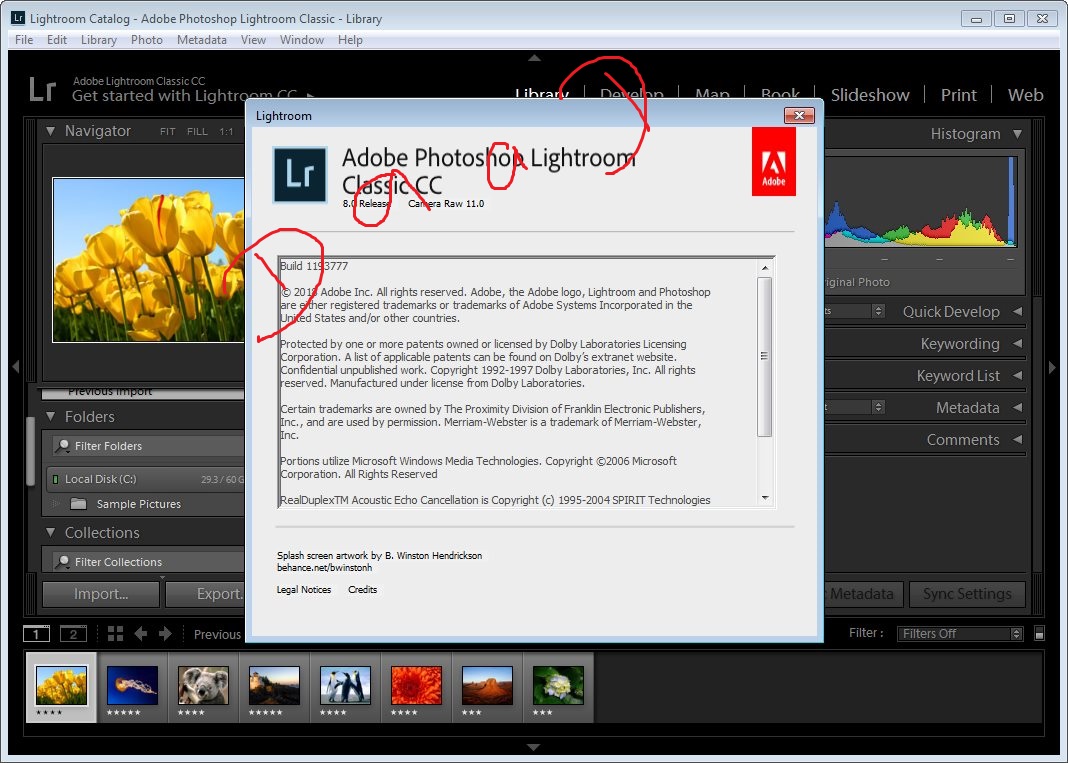Expand the Metadata panel
This screenshot has width=1068, height=763.
(x=1018, y=407)
